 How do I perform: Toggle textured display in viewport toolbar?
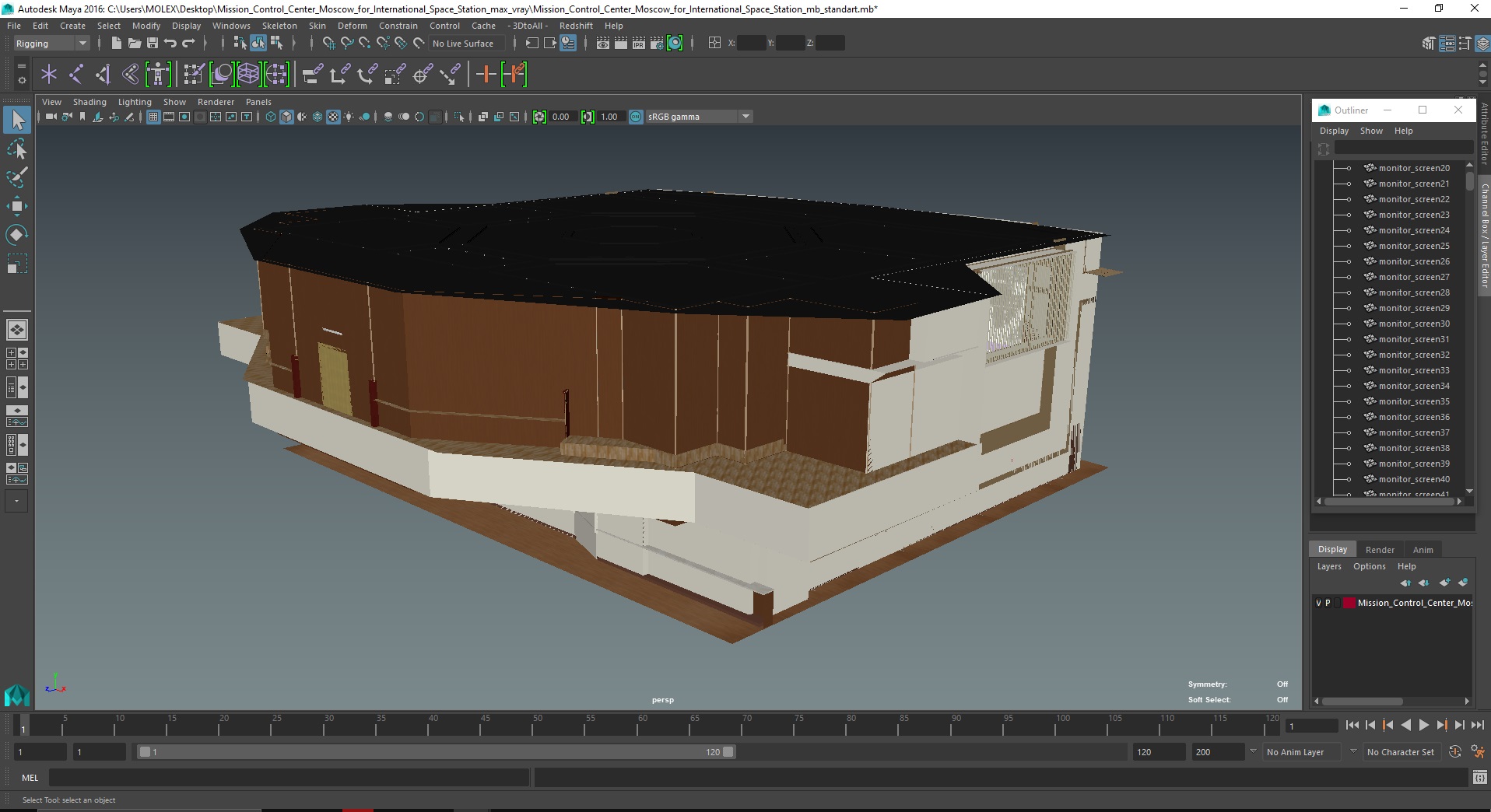point(333,117)
